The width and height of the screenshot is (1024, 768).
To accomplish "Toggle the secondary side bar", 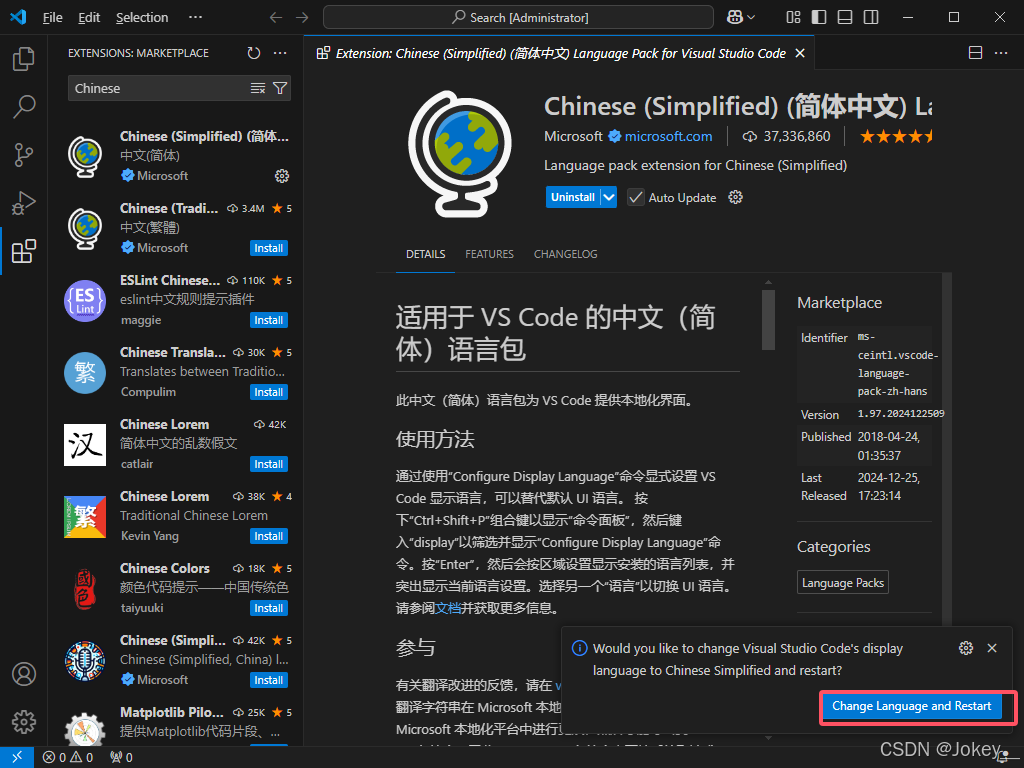I will (871, 18).
